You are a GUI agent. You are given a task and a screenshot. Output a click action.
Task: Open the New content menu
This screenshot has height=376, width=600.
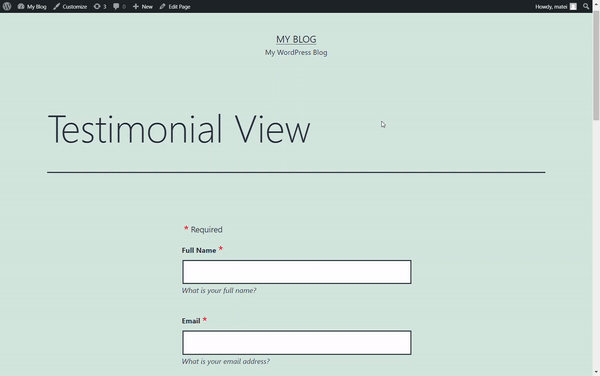[142, 7]
